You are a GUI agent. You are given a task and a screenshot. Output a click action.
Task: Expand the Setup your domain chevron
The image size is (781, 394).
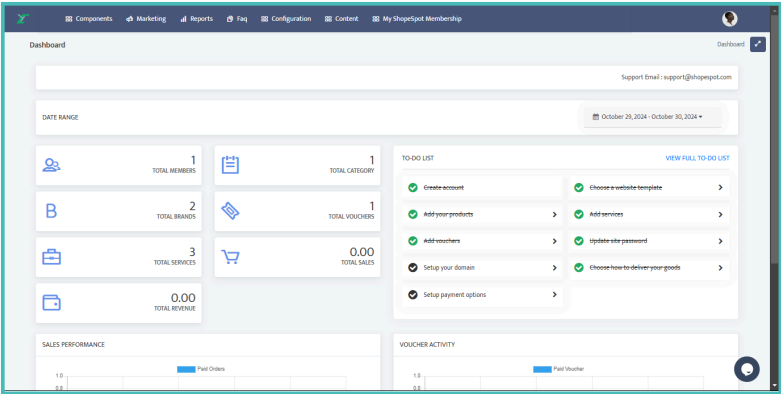554,268
